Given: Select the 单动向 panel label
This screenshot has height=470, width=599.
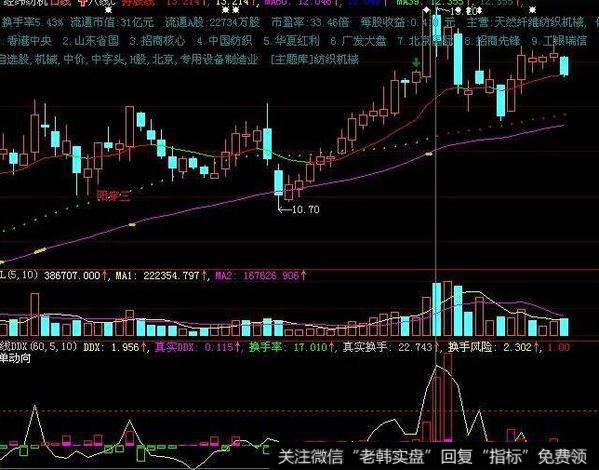Looking at the screenshot, I should [15, 358].
